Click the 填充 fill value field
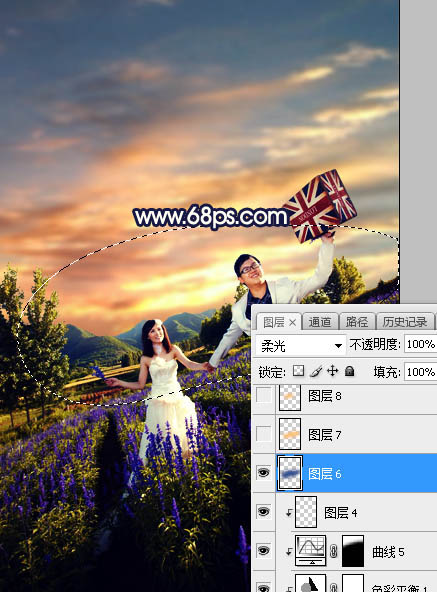 click(420, 372)
